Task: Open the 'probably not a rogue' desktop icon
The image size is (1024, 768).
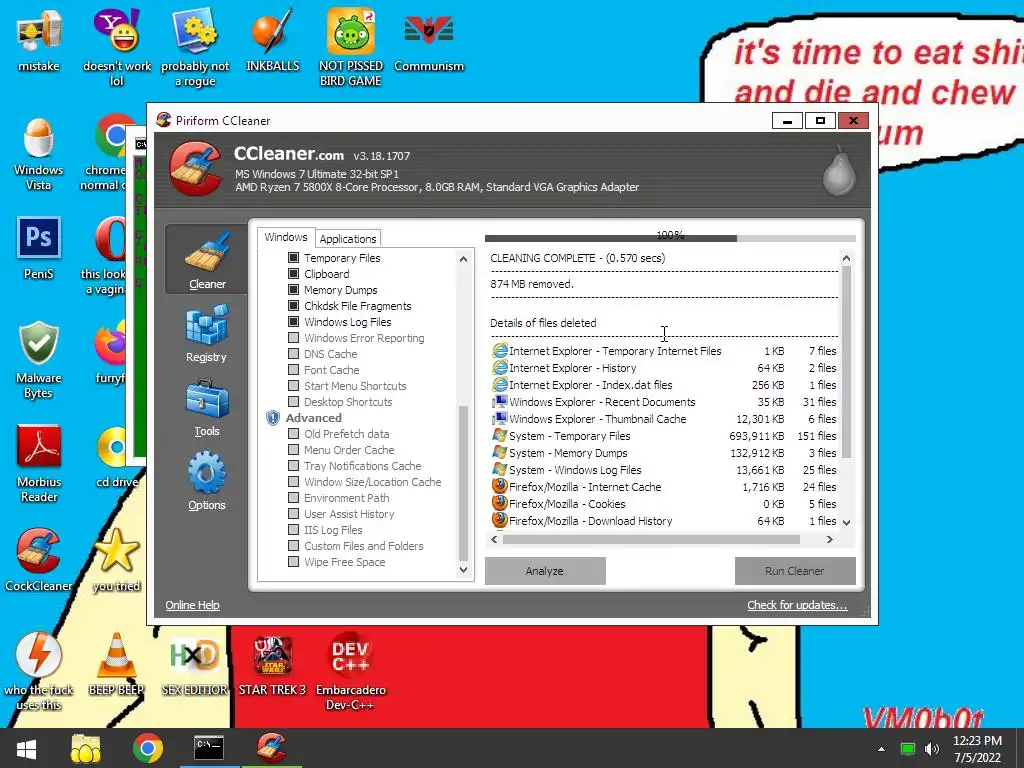Action: 195,47
